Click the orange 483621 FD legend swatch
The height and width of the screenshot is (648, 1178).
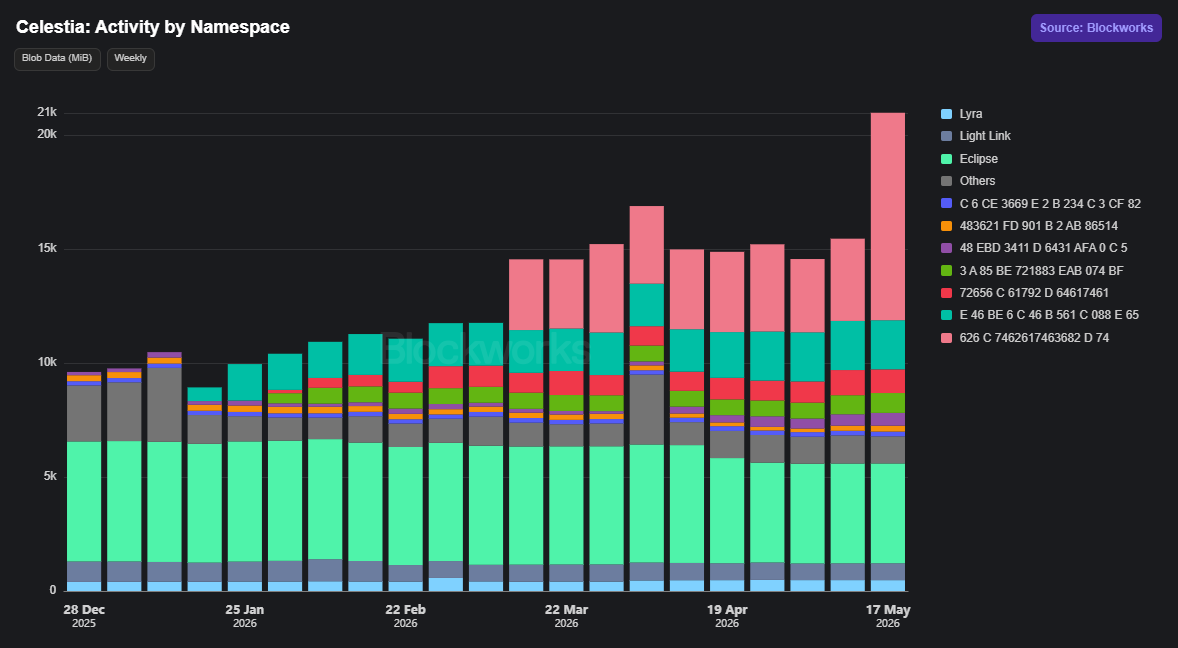[947, 226]
